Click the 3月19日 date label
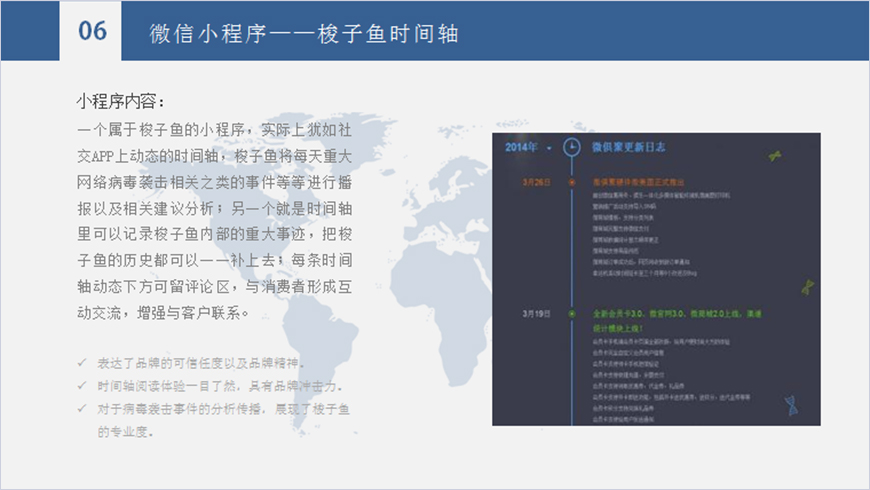The width and height of the screenshot is (870, 490). [x=536, y=313]
